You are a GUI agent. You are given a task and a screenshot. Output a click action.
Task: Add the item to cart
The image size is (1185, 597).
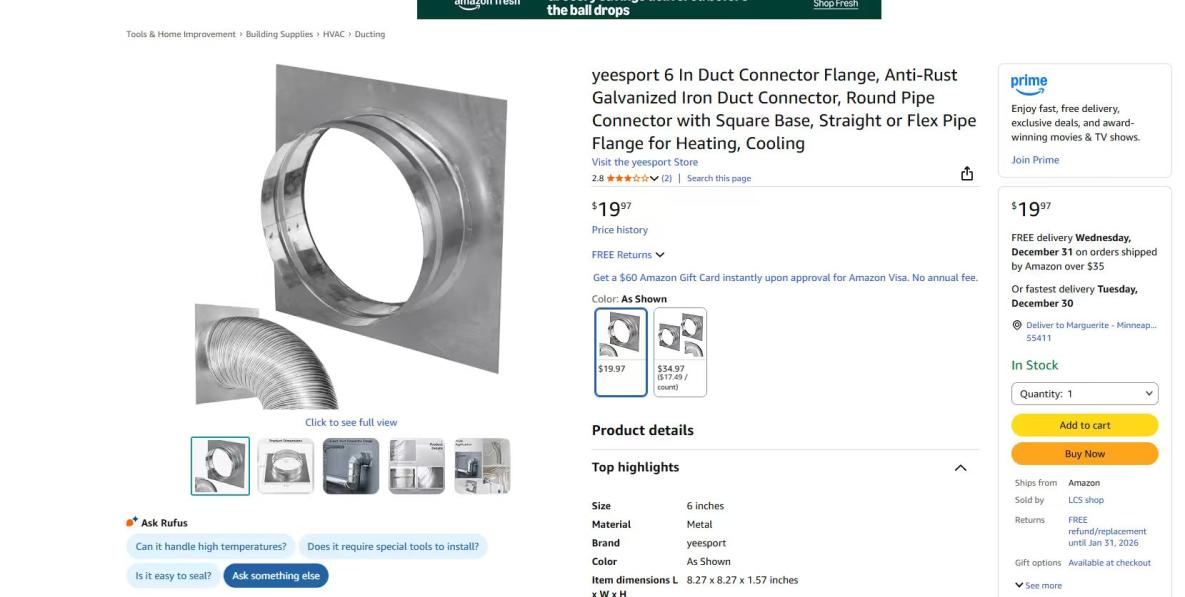(1084, 425)
